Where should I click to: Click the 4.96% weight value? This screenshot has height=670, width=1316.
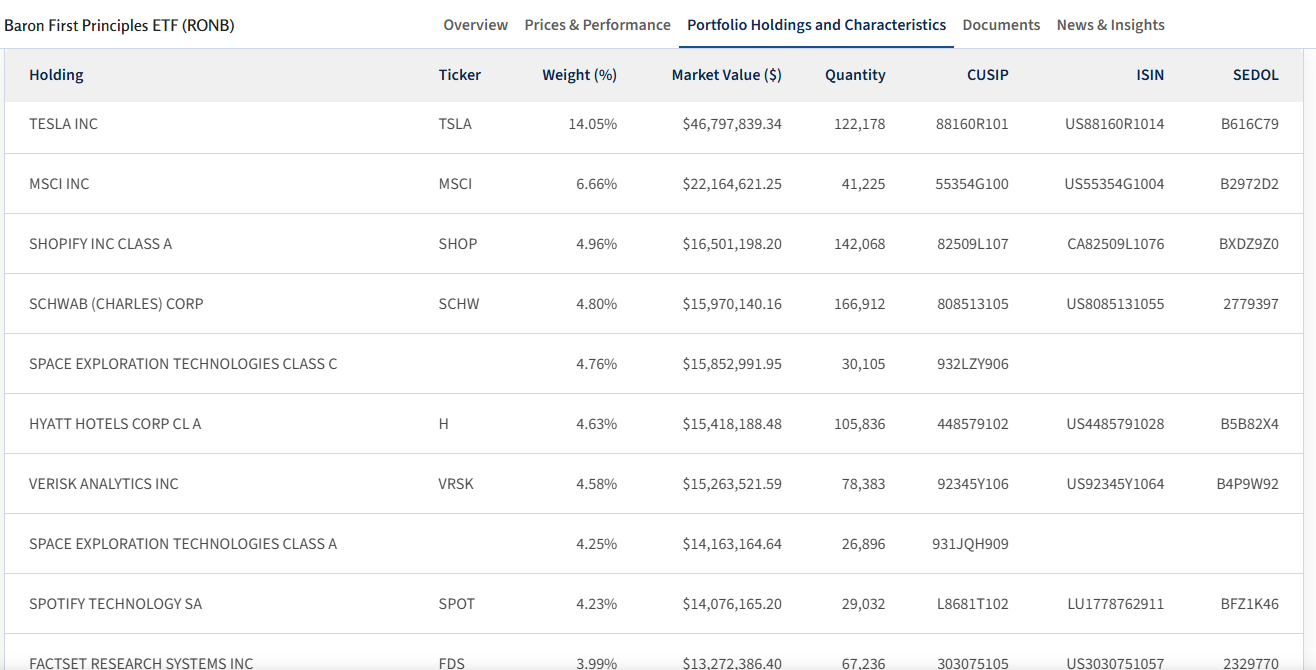click(596, 244)
